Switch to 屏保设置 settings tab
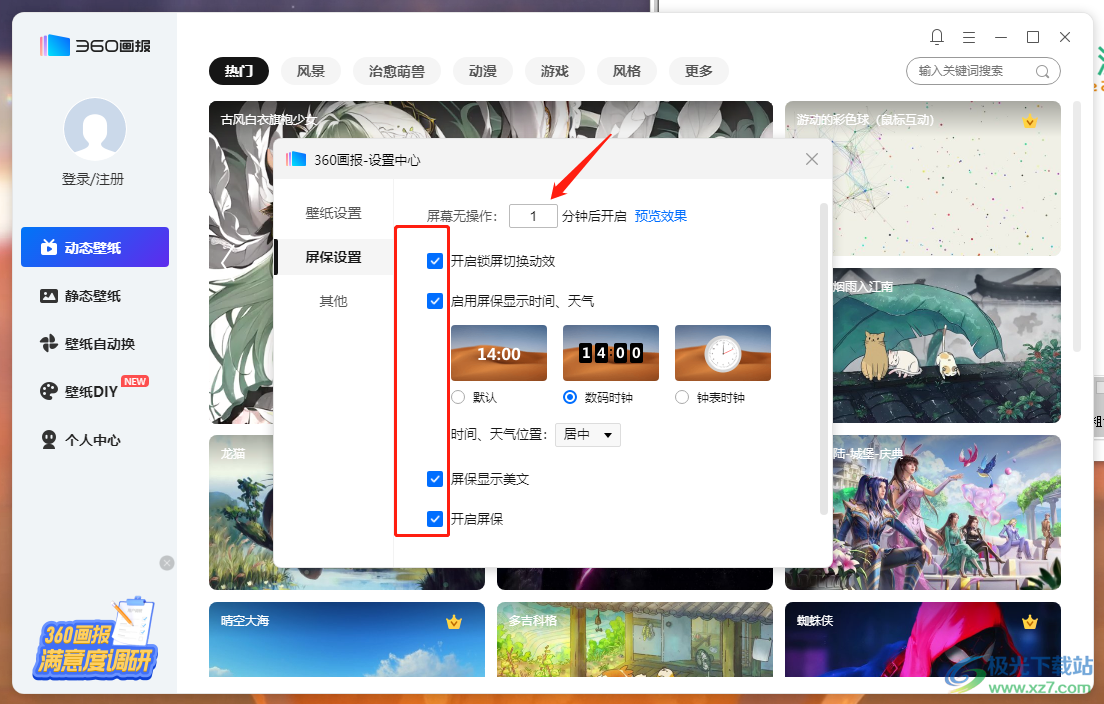This screenshot has width=1104, height=704. click(334, 257)
